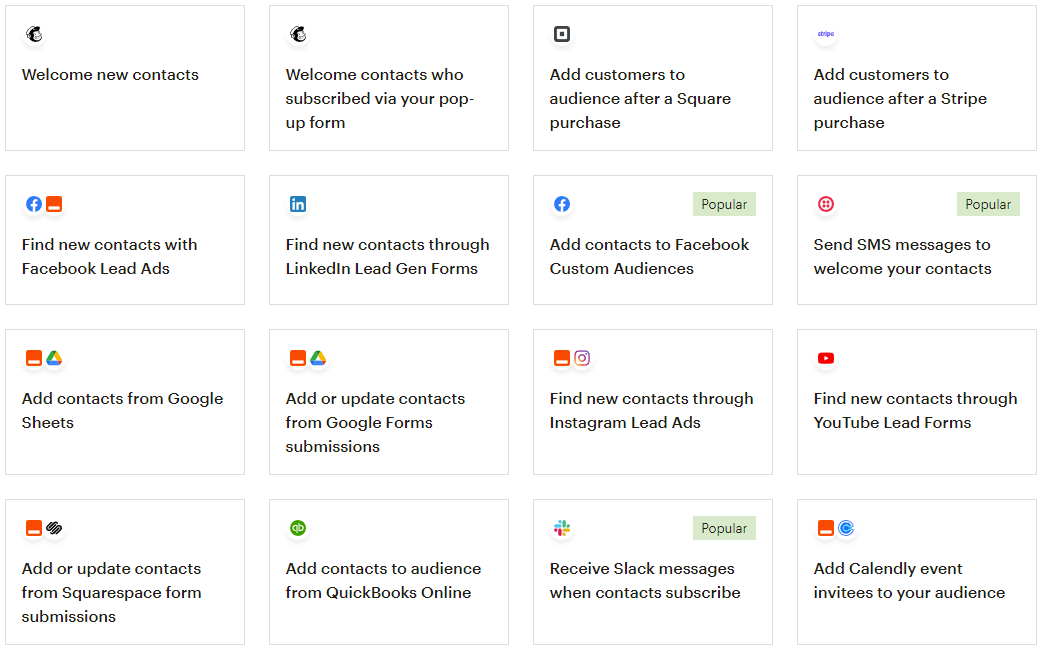Open Find new contacts with Facebook Lead Ads

(x=125, y=240)
